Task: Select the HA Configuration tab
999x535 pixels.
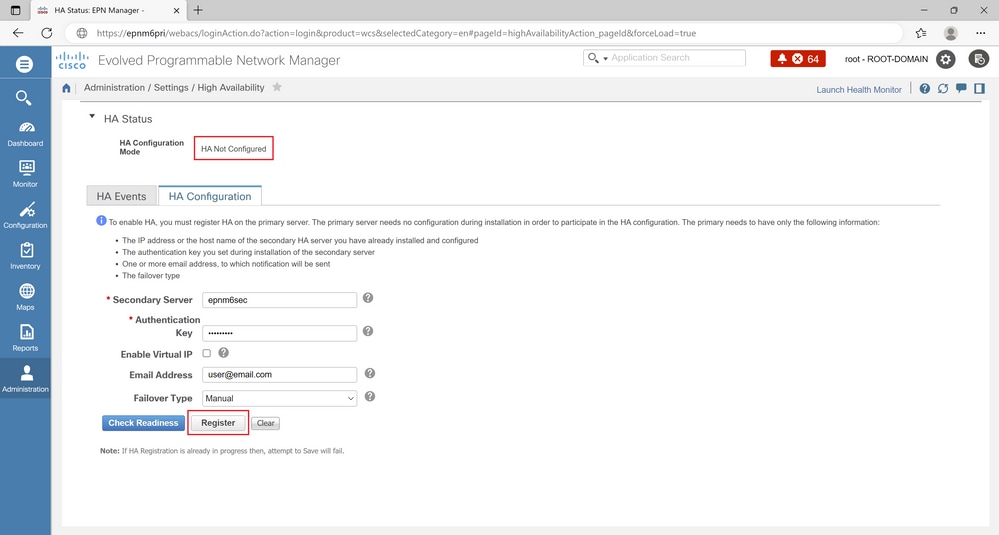Action: point(210,196)
